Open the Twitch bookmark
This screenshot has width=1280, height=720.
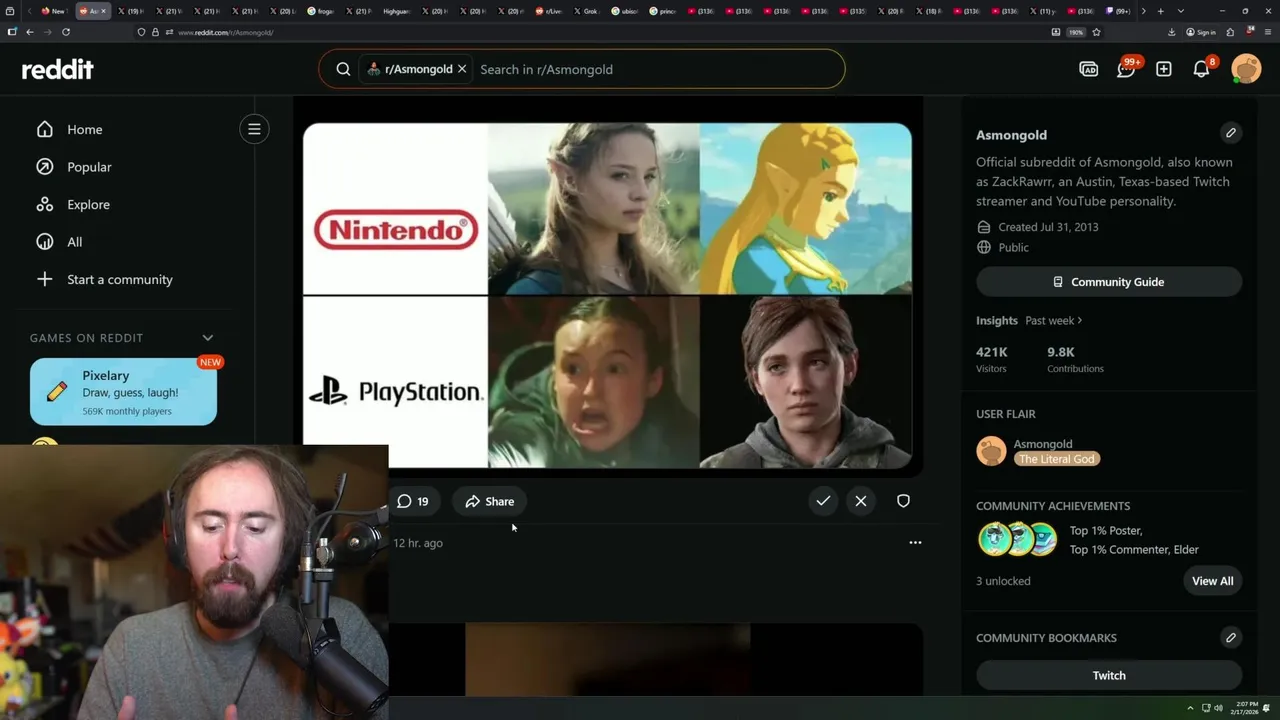tap(1109, 675)
